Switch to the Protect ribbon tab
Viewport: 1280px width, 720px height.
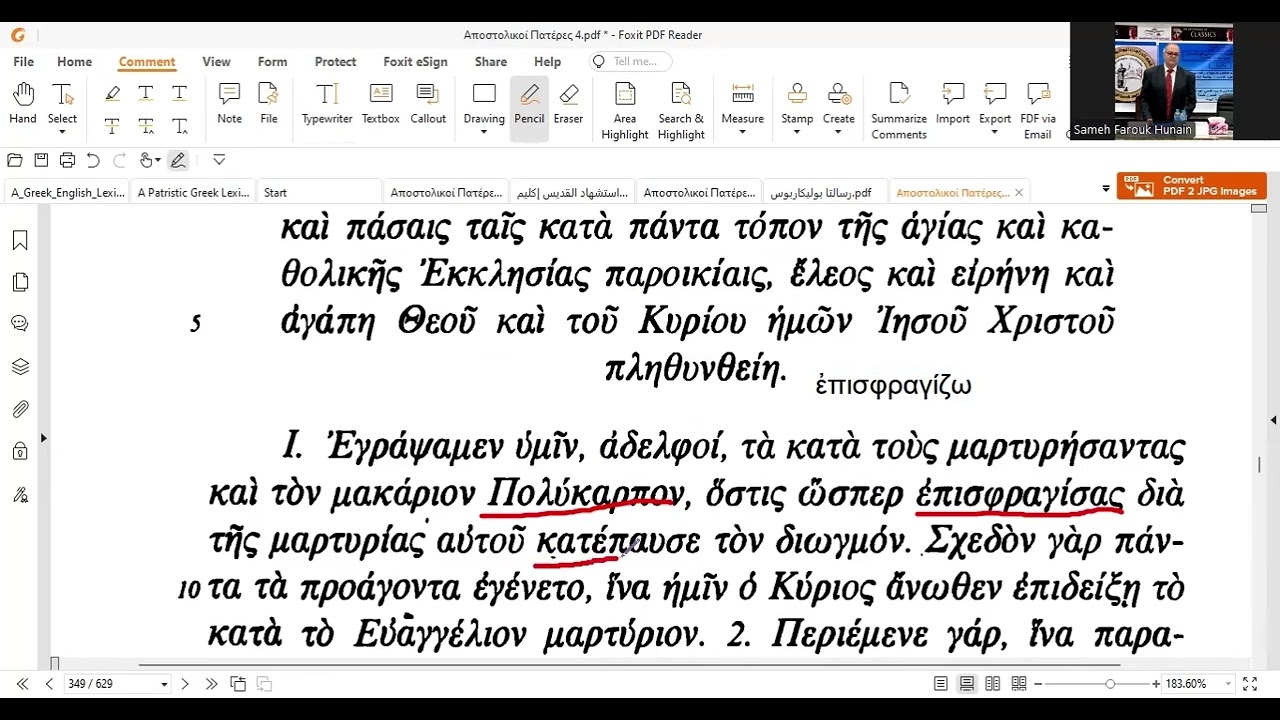335,62
